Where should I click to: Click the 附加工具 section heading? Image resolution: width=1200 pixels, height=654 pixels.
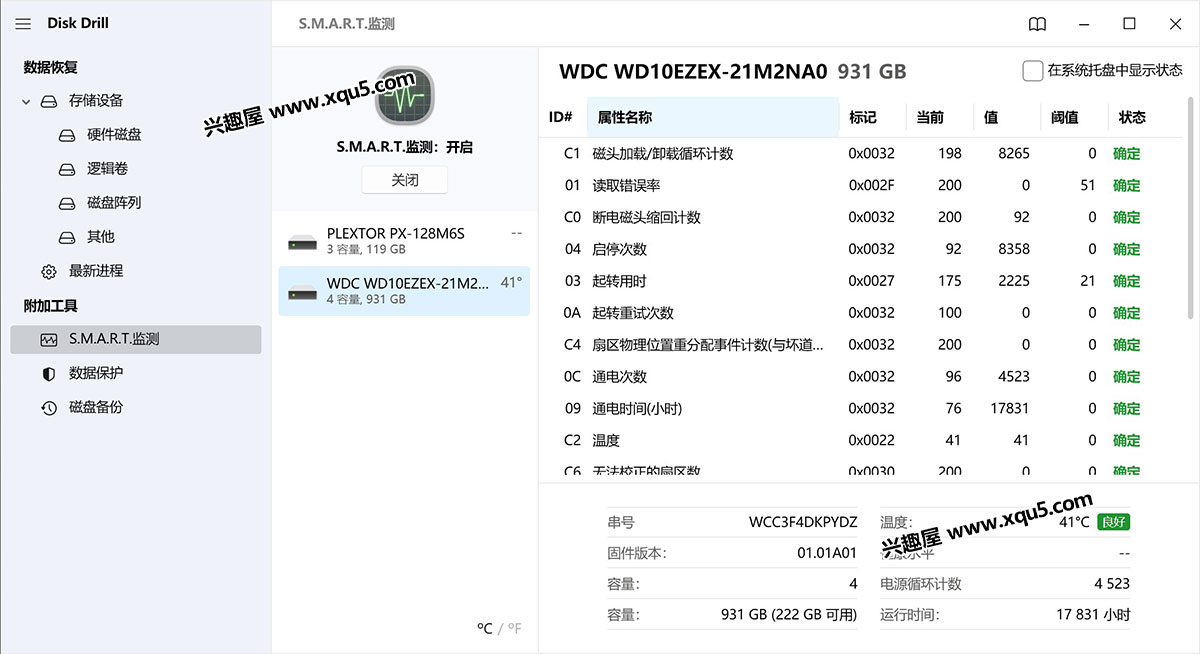pos(50,306)
